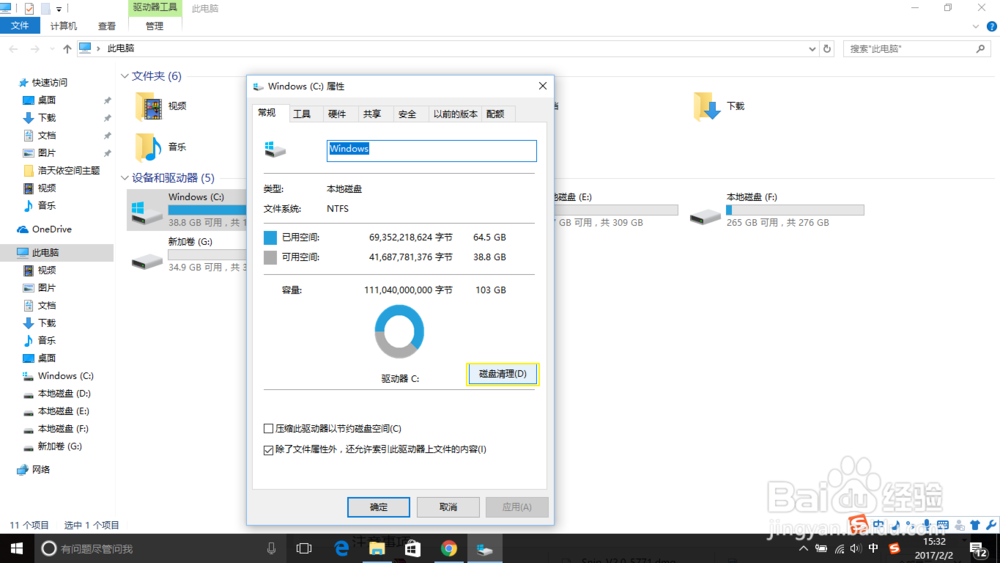Image resolution: width=1000 pixels, height=563 pixels.
Task: Open 浩天依空间主题 folder in sidebar
Action: 69,170
